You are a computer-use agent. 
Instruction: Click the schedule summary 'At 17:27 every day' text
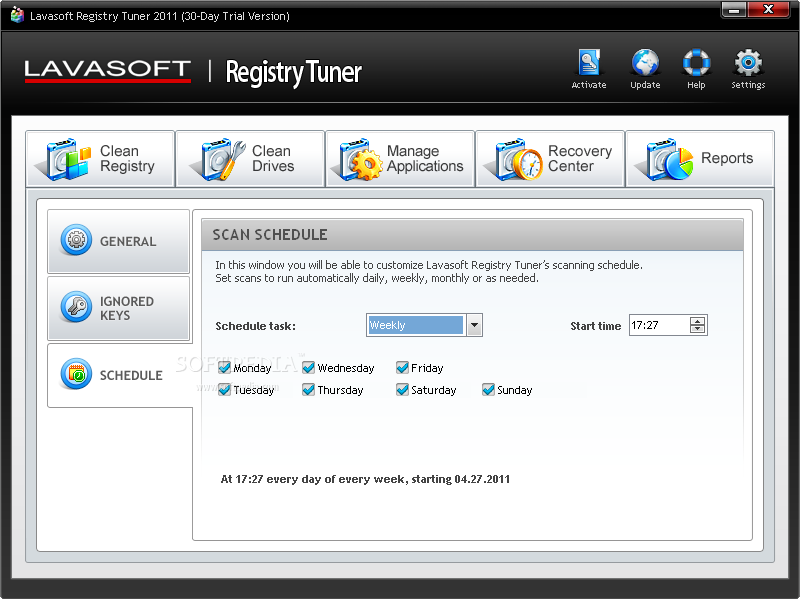click(x=365, y=479)
